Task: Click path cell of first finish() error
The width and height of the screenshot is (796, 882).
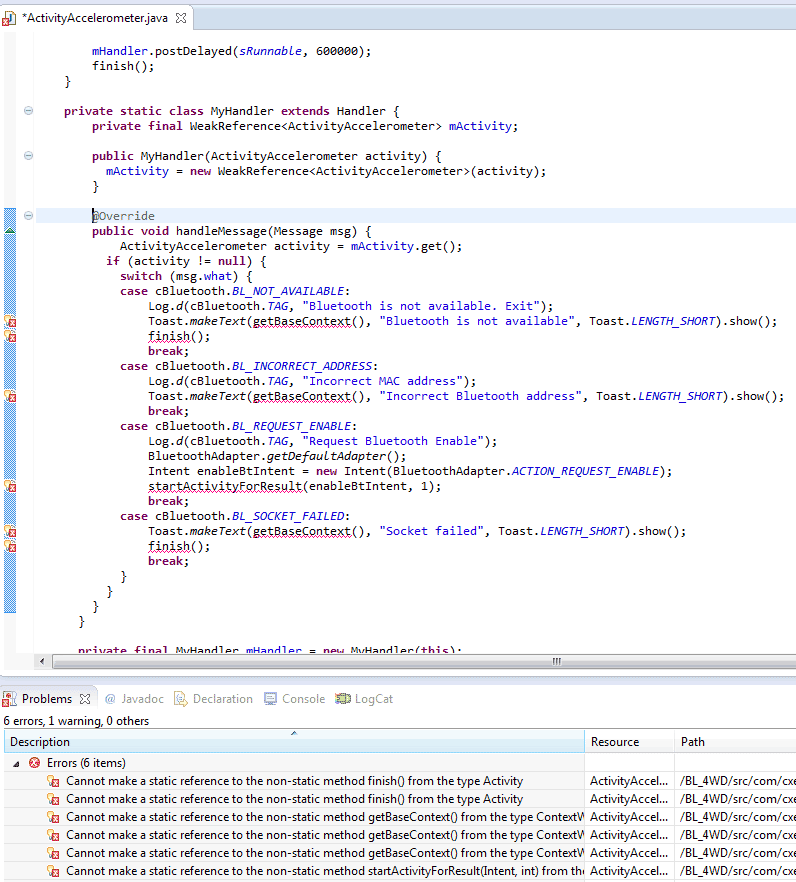Action: (735, 781)
